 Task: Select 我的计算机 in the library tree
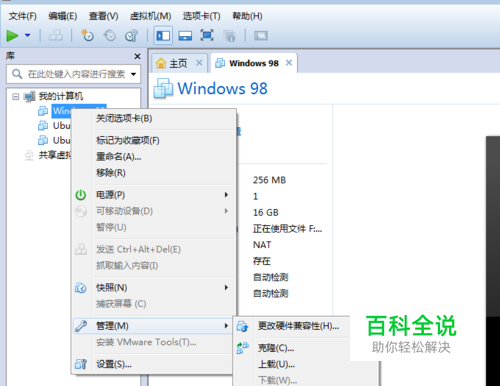pos(61,96)
